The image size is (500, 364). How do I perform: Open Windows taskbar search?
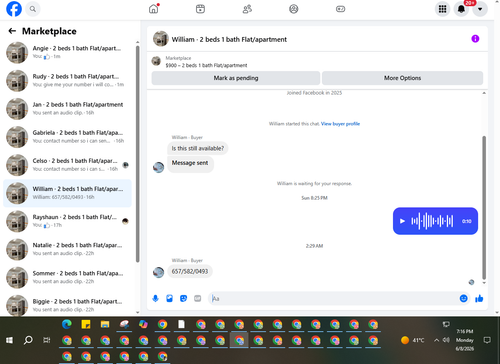pos(28,340)
